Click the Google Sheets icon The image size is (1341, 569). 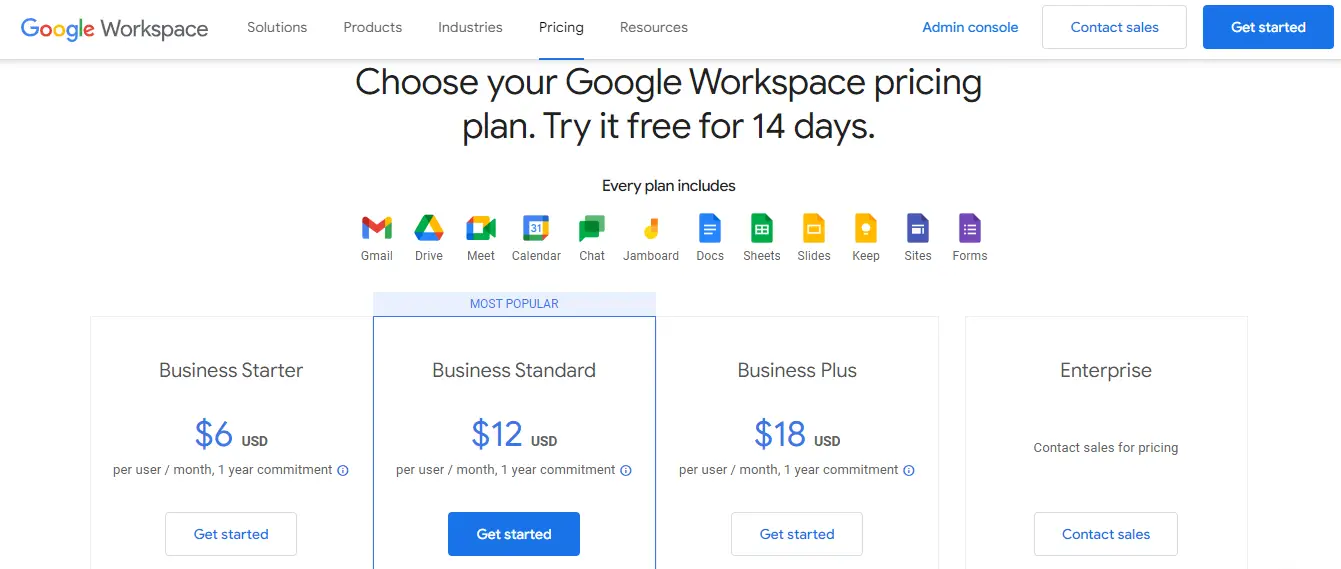coord(762,229)
